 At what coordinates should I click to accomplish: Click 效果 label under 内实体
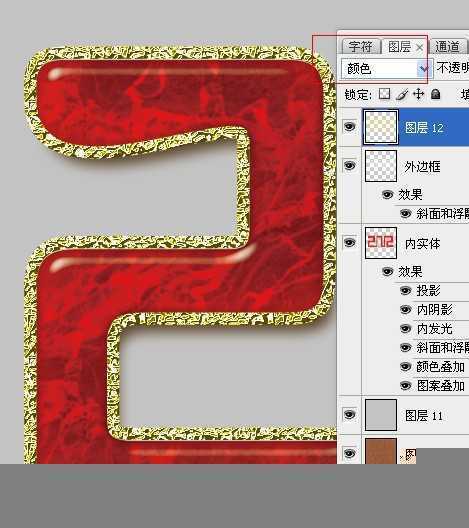point(410,271)
